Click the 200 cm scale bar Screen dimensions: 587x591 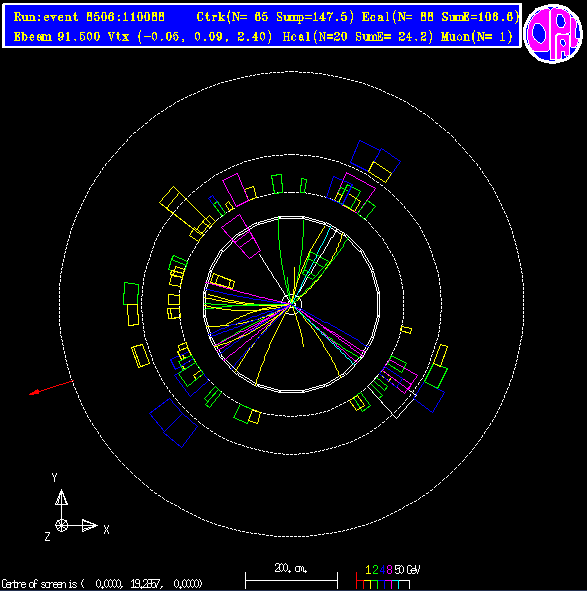point(291,580)
